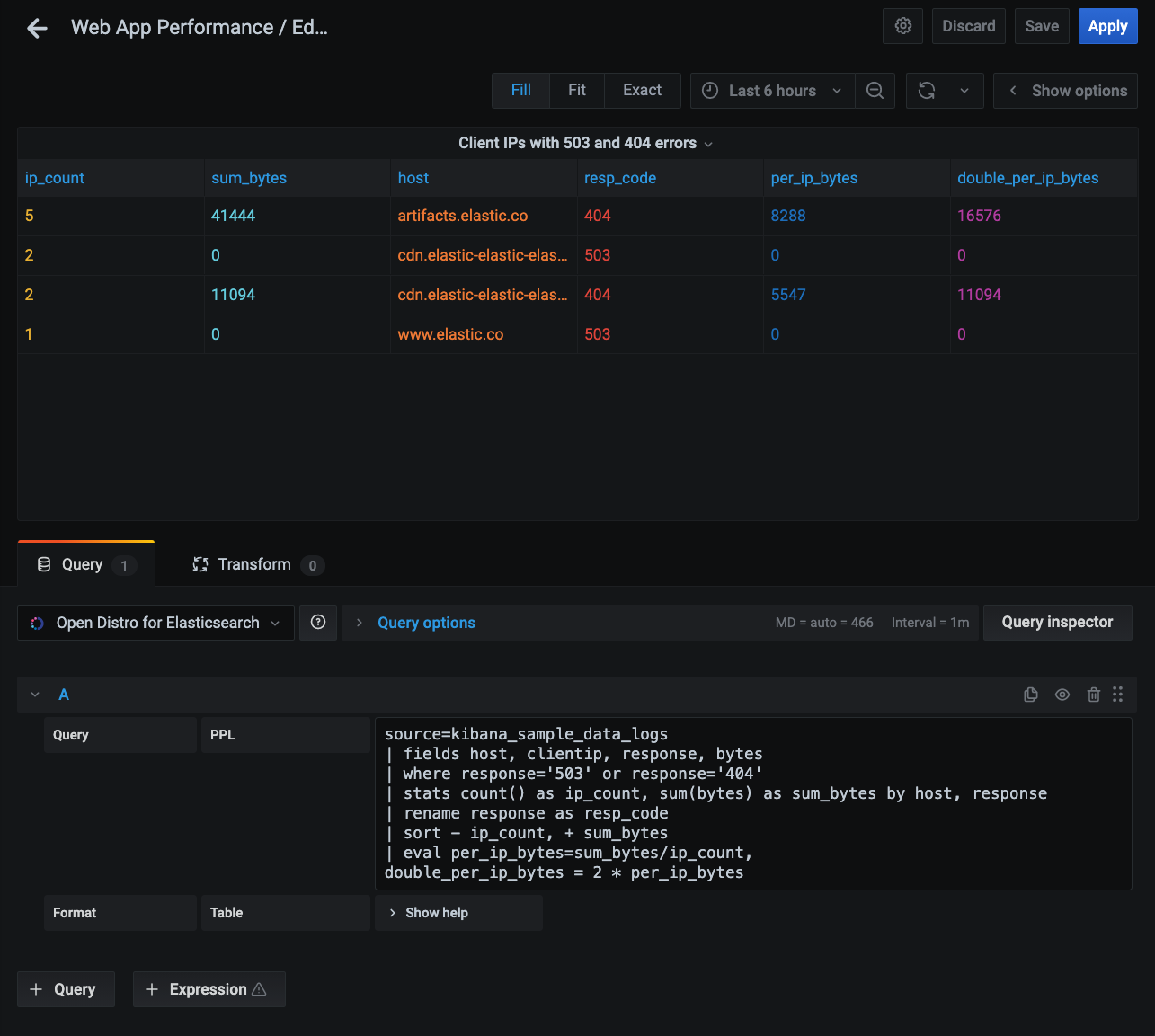1155x1036 pixels.
Task: Duplicate query A using the copy icon
Action: [x=1031, y=695]
